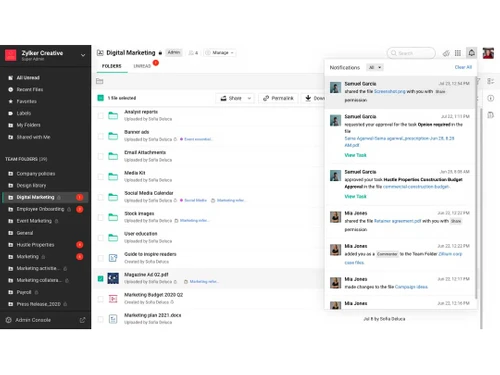Click View Task under Opinion required notification

(x=355, y=155)
